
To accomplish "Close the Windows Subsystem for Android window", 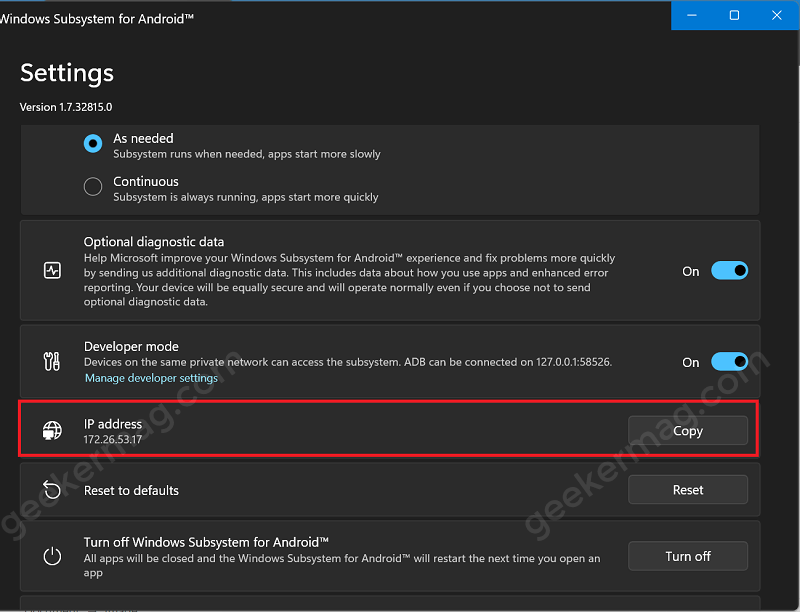I will tap(777, 15).
